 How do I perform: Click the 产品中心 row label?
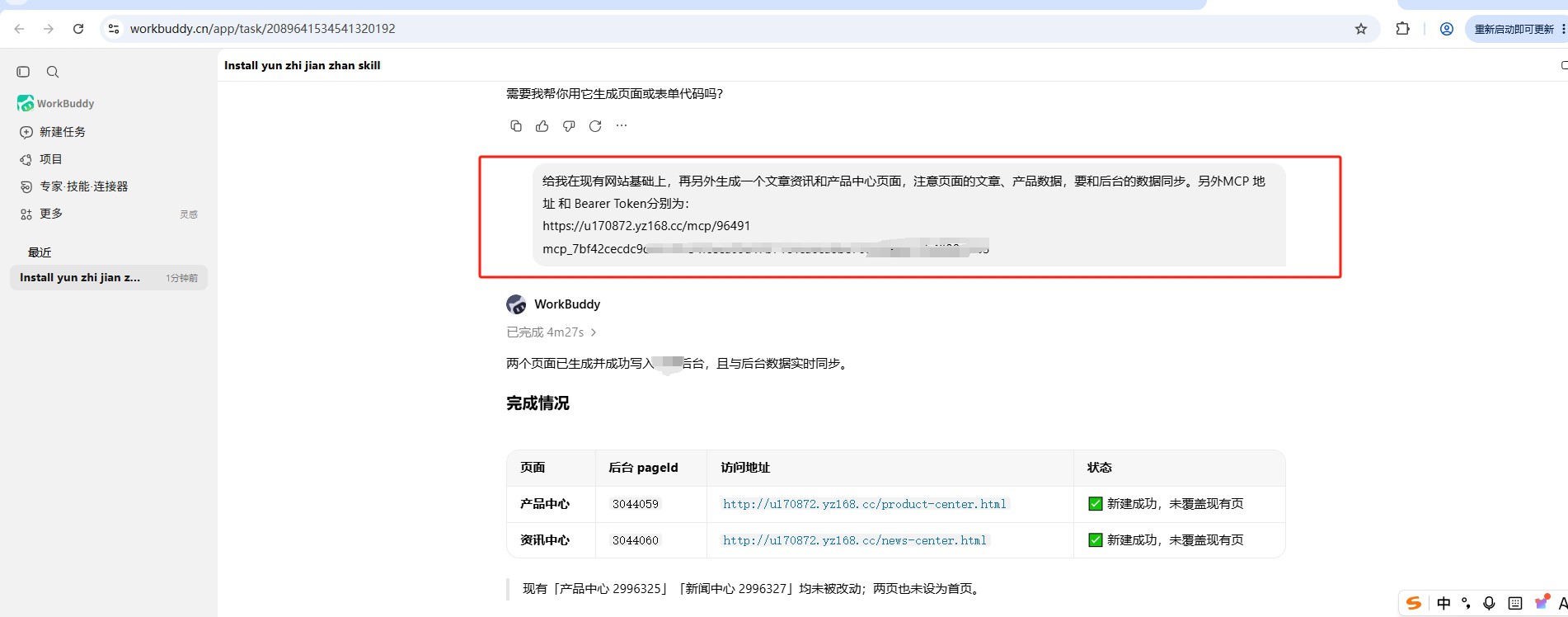click(545, 504)
